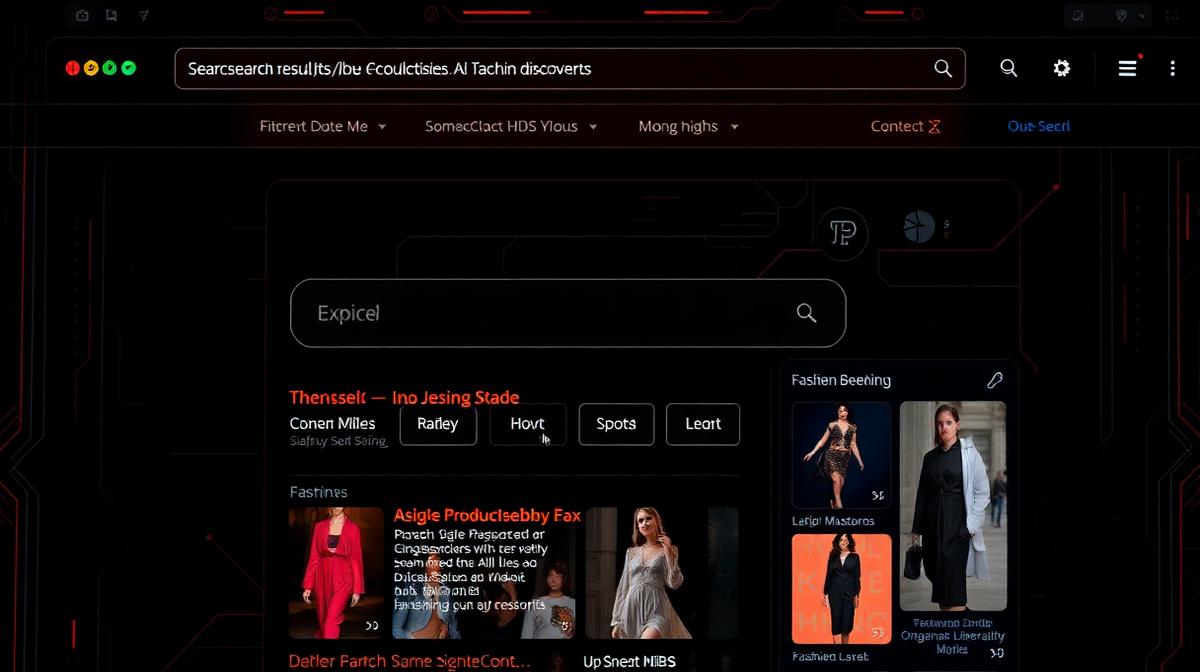Click the red icon next to Contect
The image size is (1200, 672).
click(934, 126)
